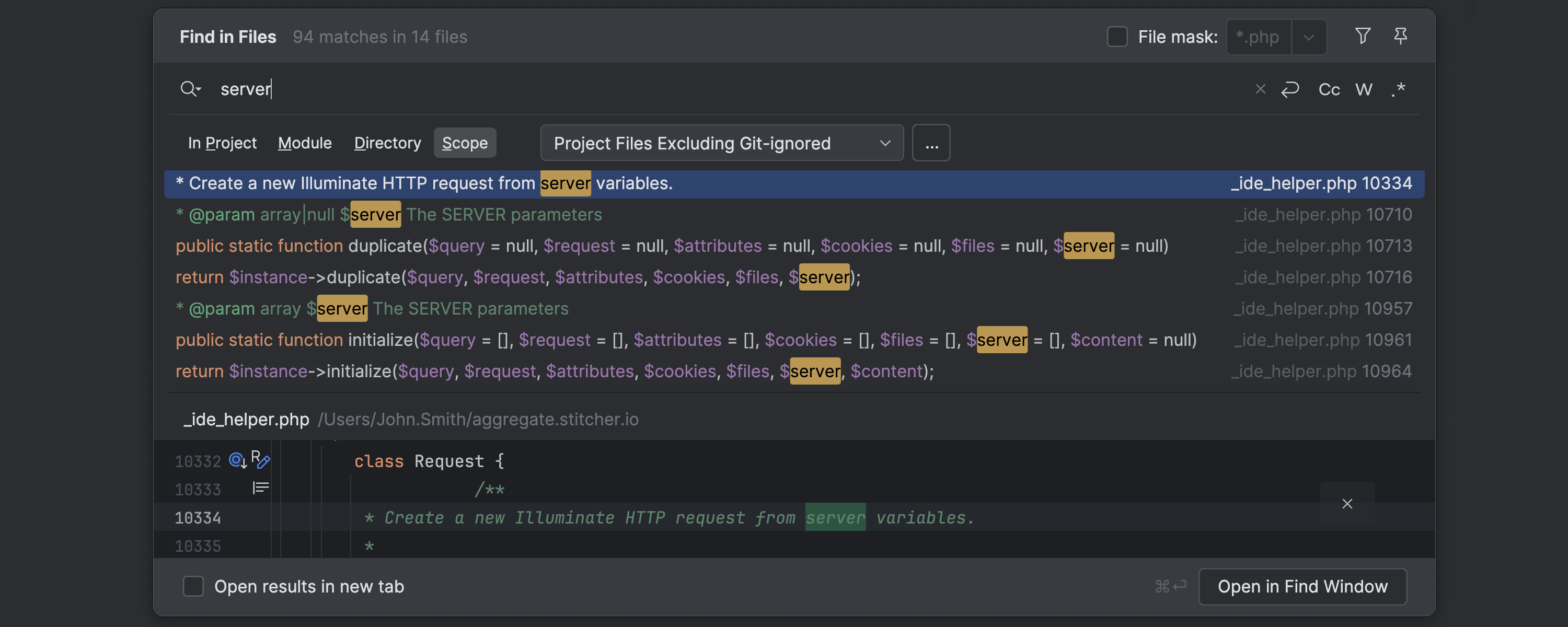Clear the search text with X icon

1260,89
